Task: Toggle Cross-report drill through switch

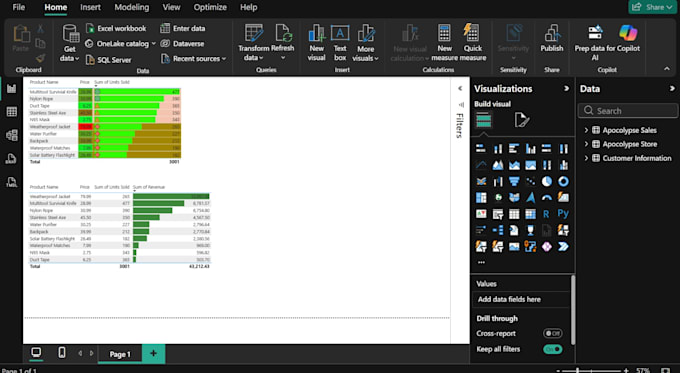Action: pyautogui.click(x=553, y=333)
